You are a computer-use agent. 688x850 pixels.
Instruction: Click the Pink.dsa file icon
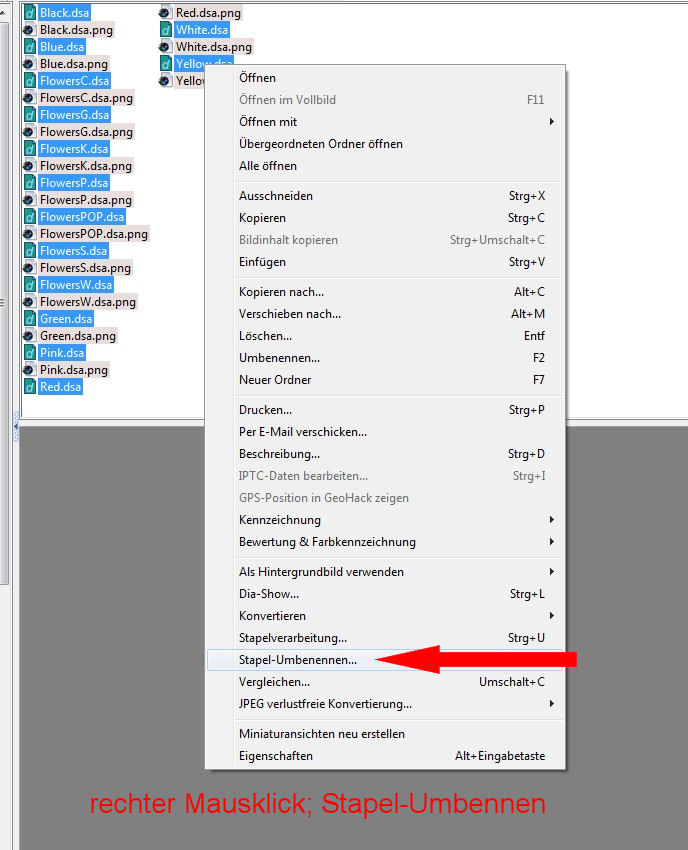point(30,353)
